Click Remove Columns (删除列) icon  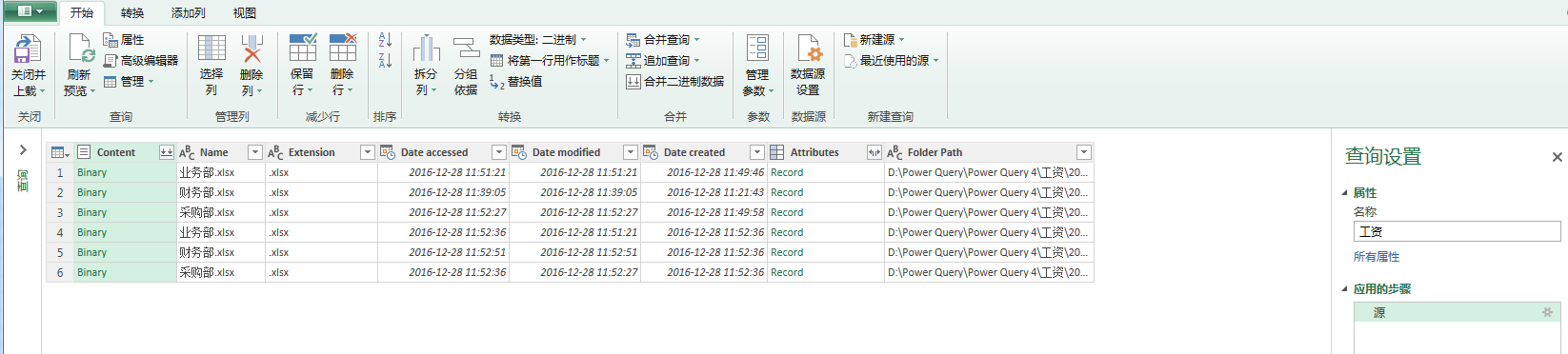point(251,49)
